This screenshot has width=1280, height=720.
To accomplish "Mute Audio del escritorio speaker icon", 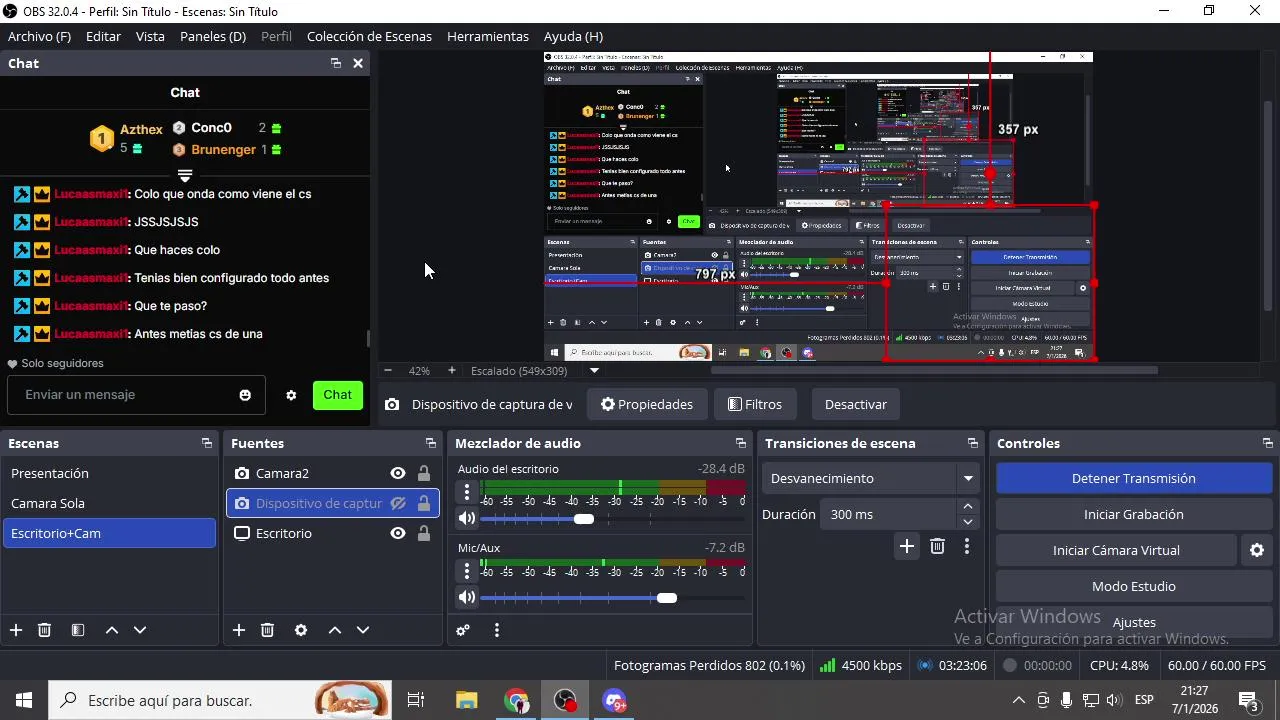I will pyautogui.click(x=467, y=518).
